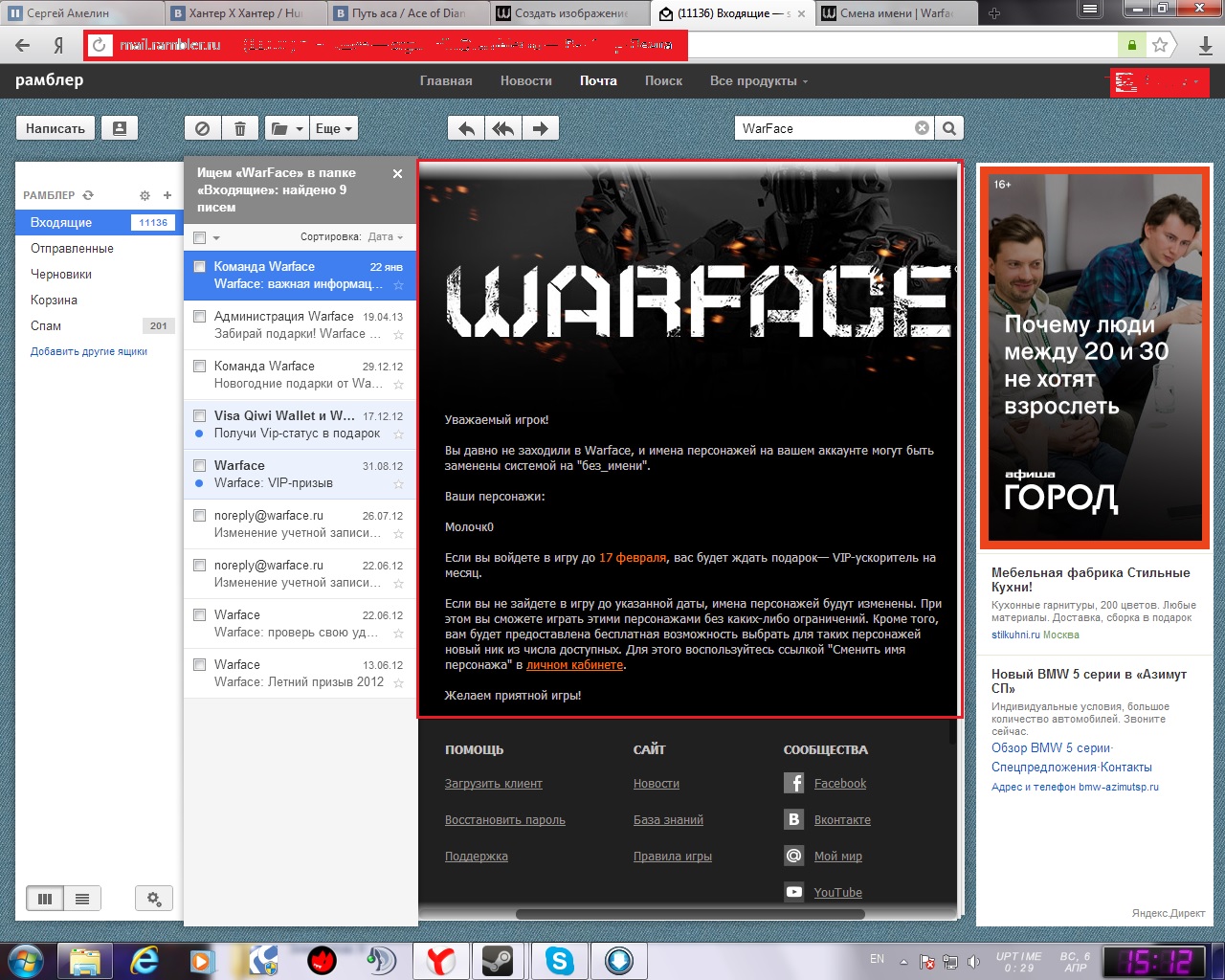Bookmark page with star icon

click(1160, 45)
